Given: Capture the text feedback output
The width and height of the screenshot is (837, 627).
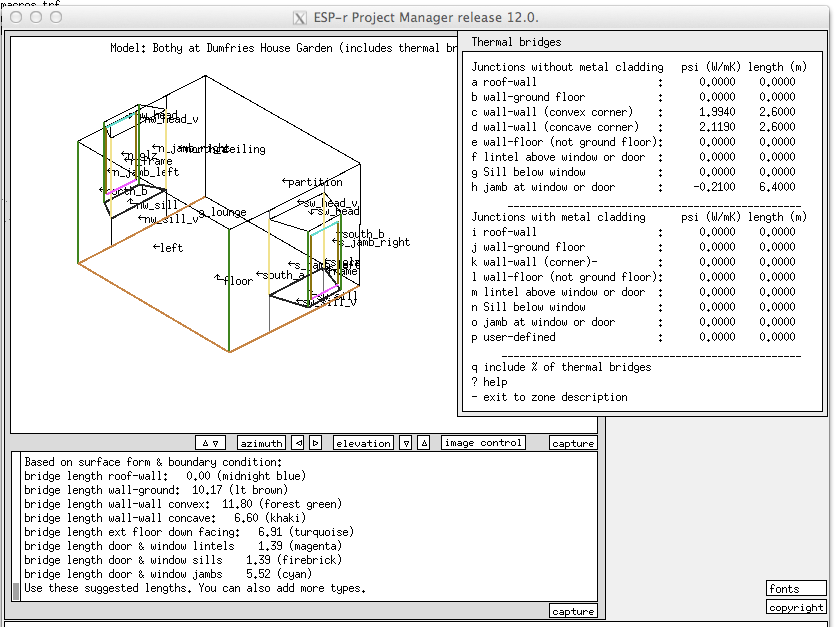Looking at the screenshot, I should click(x=573, y=611).
